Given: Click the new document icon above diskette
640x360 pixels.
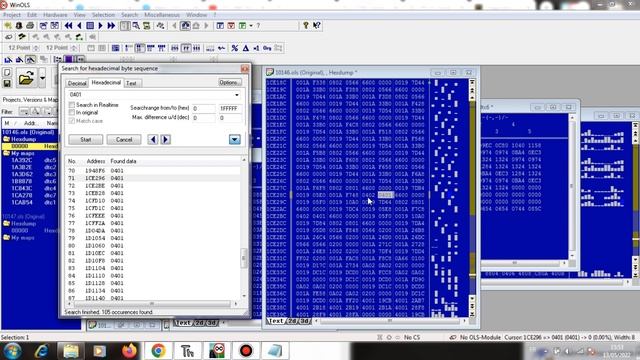Looking at the screenshot, I should [7, 73].
